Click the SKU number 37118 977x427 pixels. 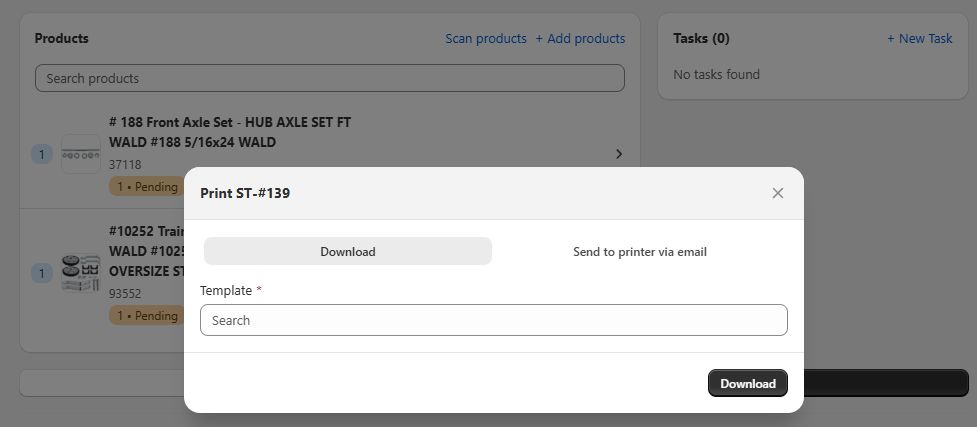(125, 164)
